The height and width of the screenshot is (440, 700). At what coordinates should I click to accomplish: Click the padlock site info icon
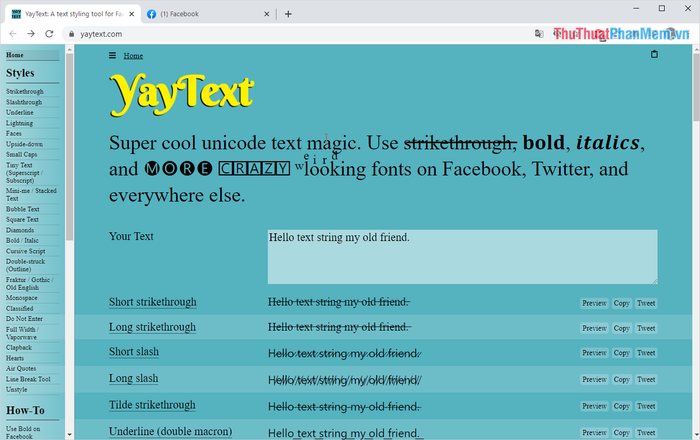click(71, 34)
